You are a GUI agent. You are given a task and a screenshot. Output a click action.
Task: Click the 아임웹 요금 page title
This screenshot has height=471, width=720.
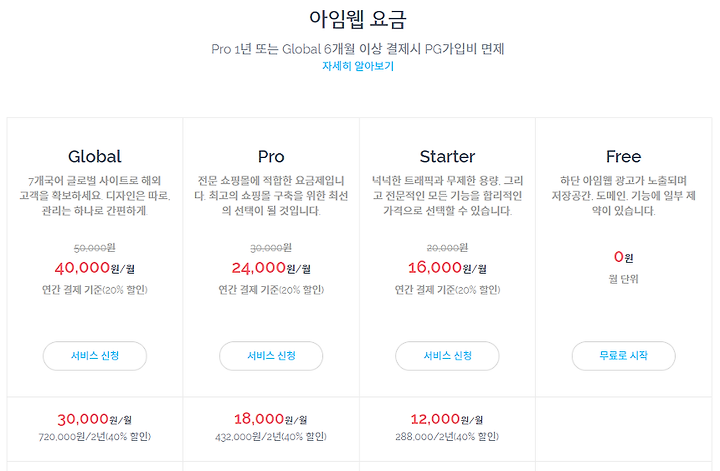click(x=358, y=20)
